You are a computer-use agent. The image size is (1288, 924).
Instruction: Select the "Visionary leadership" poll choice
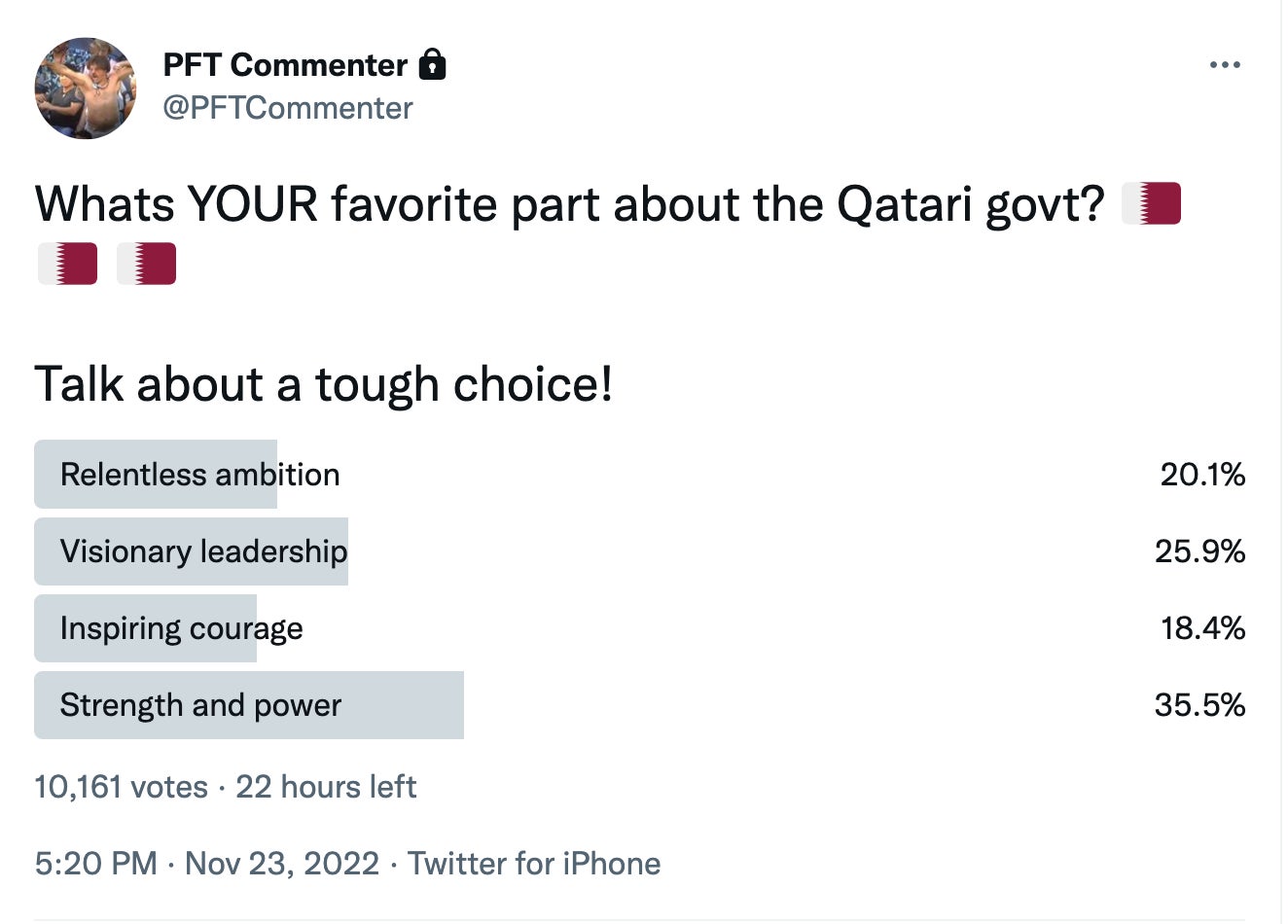point(203,551)
